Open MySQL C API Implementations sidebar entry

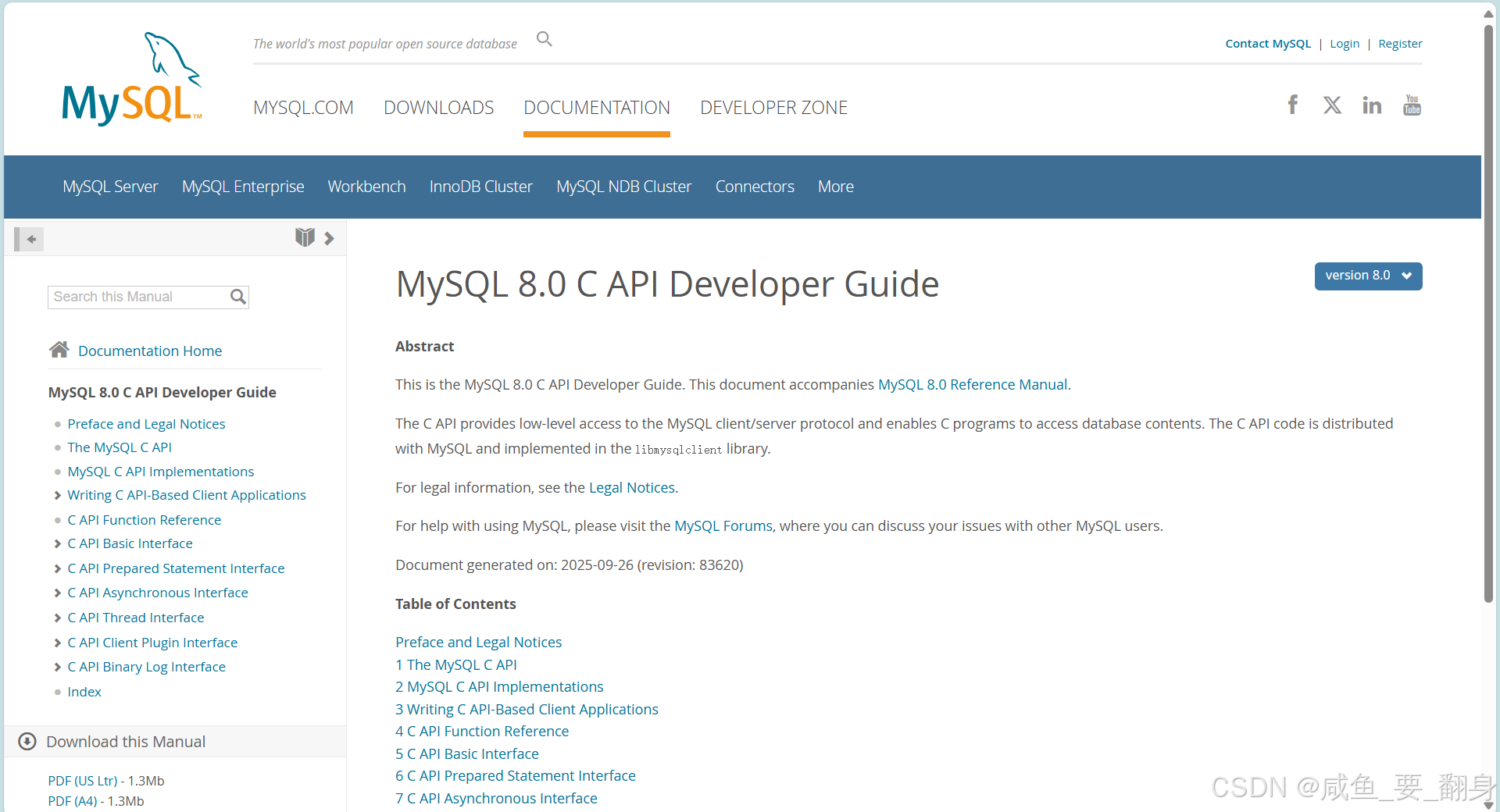click(161, 472)
